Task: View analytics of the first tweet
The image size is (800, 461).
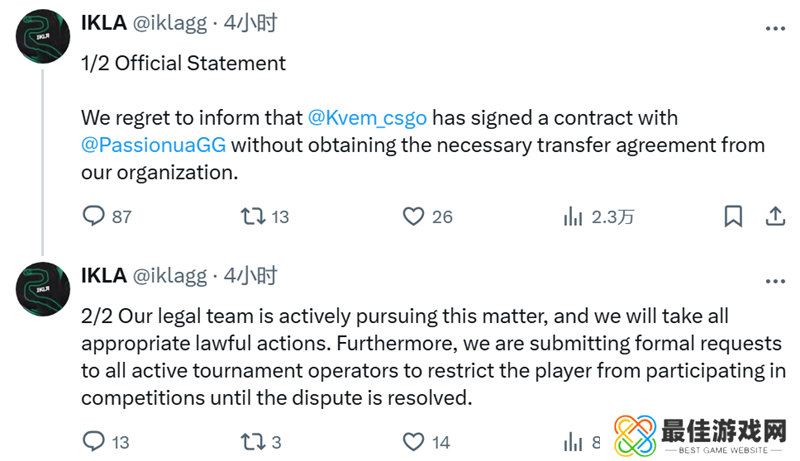Action: coord(573,215)
